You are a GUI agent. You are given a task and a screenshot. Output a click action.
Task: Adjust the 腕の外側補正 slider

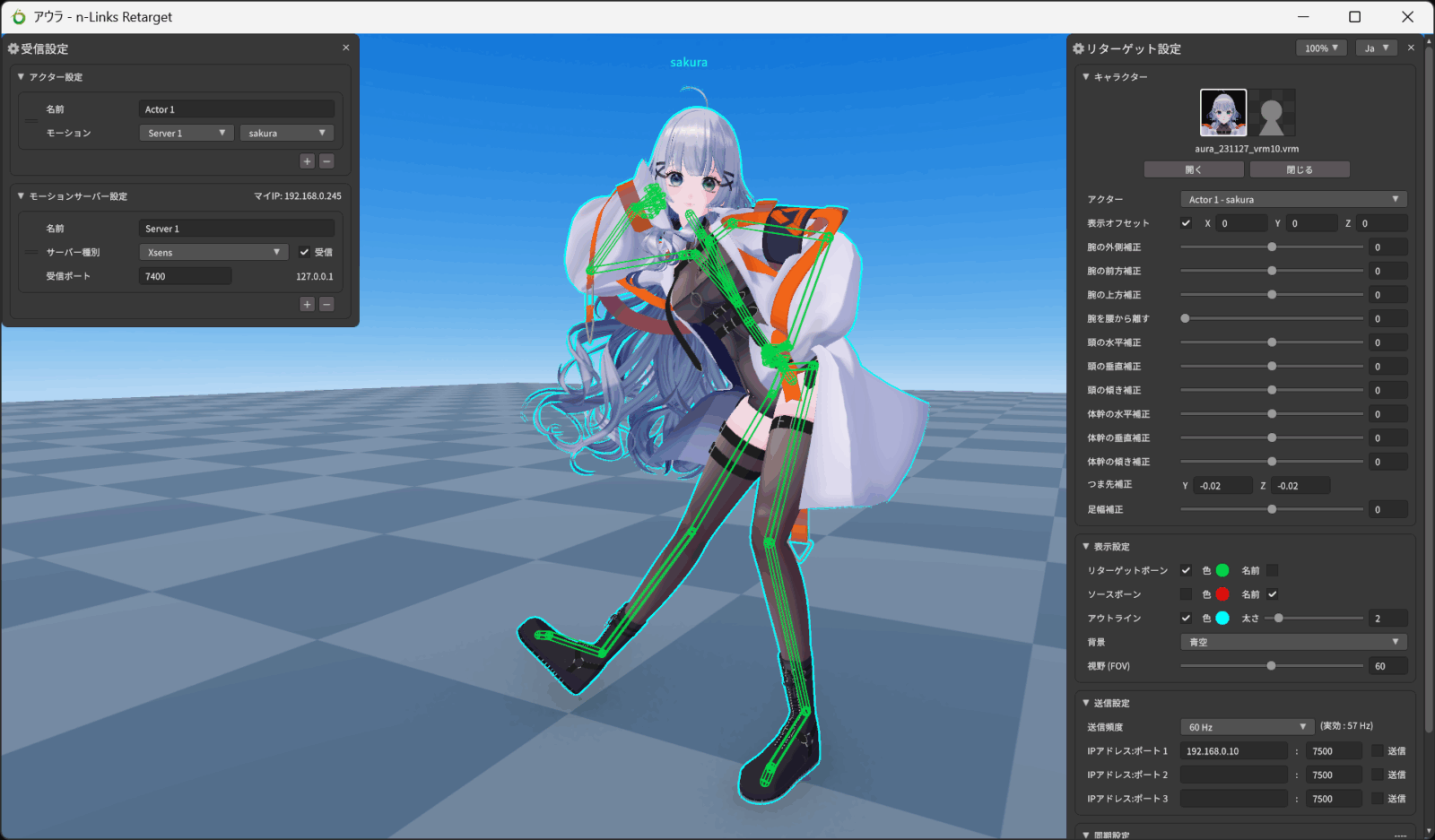pyautogui.click(x=1272, y=247)
